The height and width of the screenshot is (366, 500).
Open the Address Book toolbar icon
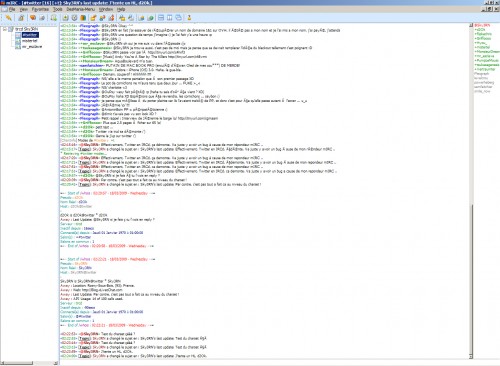66,18
